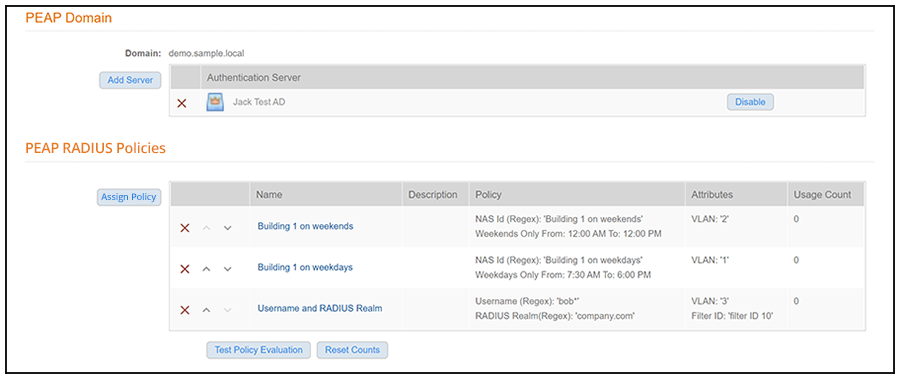The height and width of the screenshot is (379, 900).
Task: Open the Building 1 on weekends link
Action: (305, 226)
